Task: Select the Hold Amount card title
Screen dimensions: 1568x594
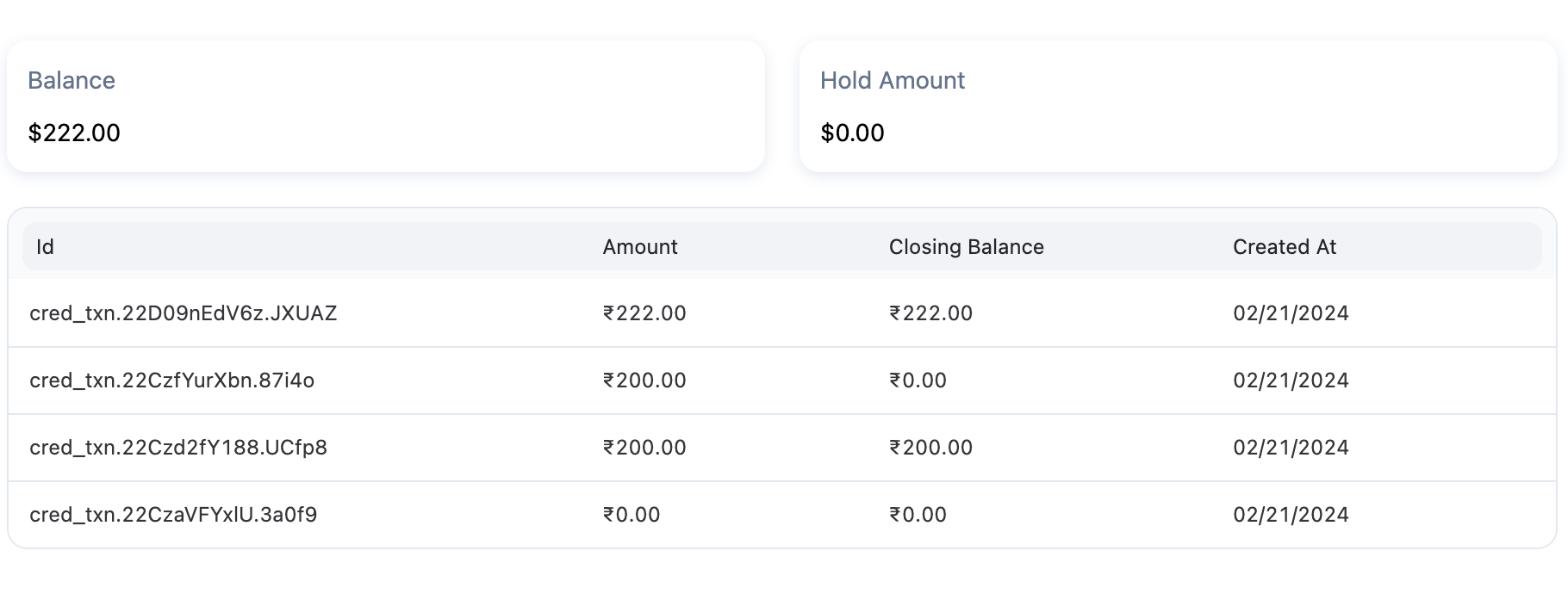Action: 893,80
